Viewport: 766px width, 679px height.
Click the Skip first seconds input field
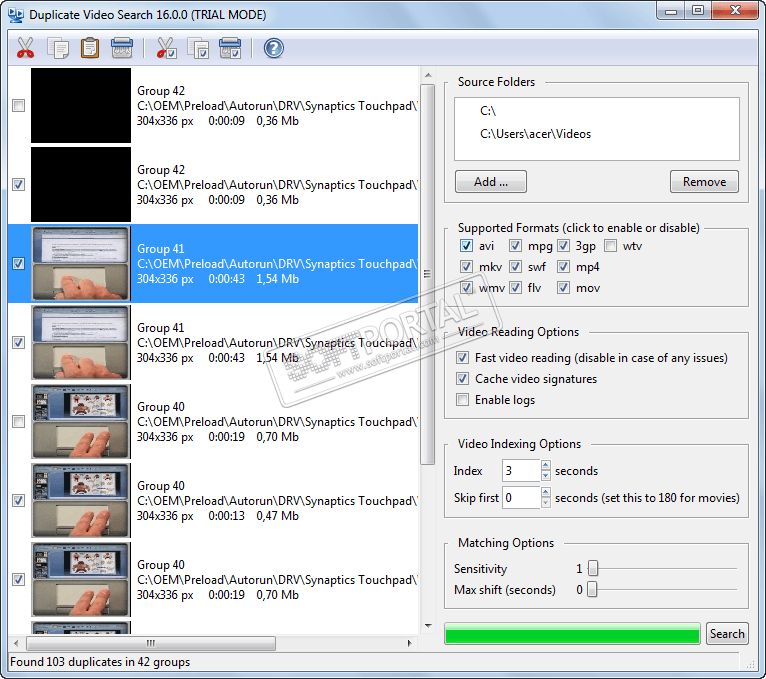(521, 498)
